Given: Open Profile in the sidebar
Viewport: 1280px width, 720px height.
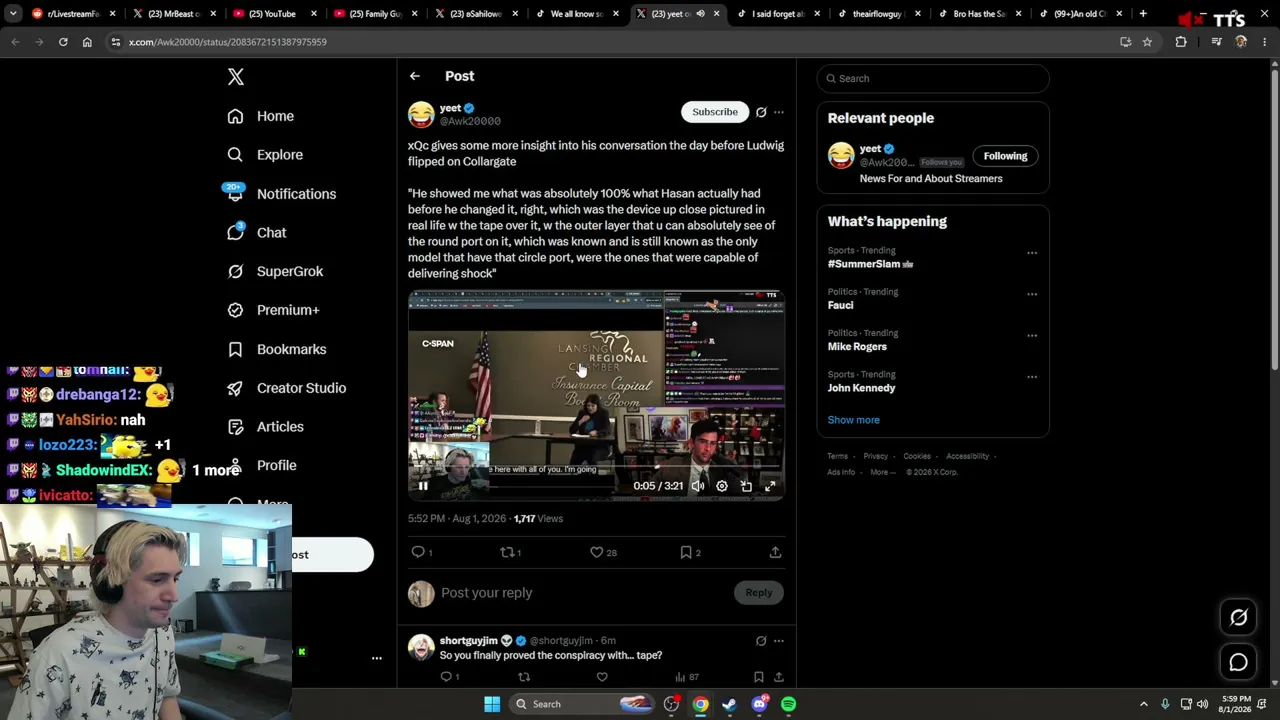Looking at the screenshot, I should pos(262,465).
